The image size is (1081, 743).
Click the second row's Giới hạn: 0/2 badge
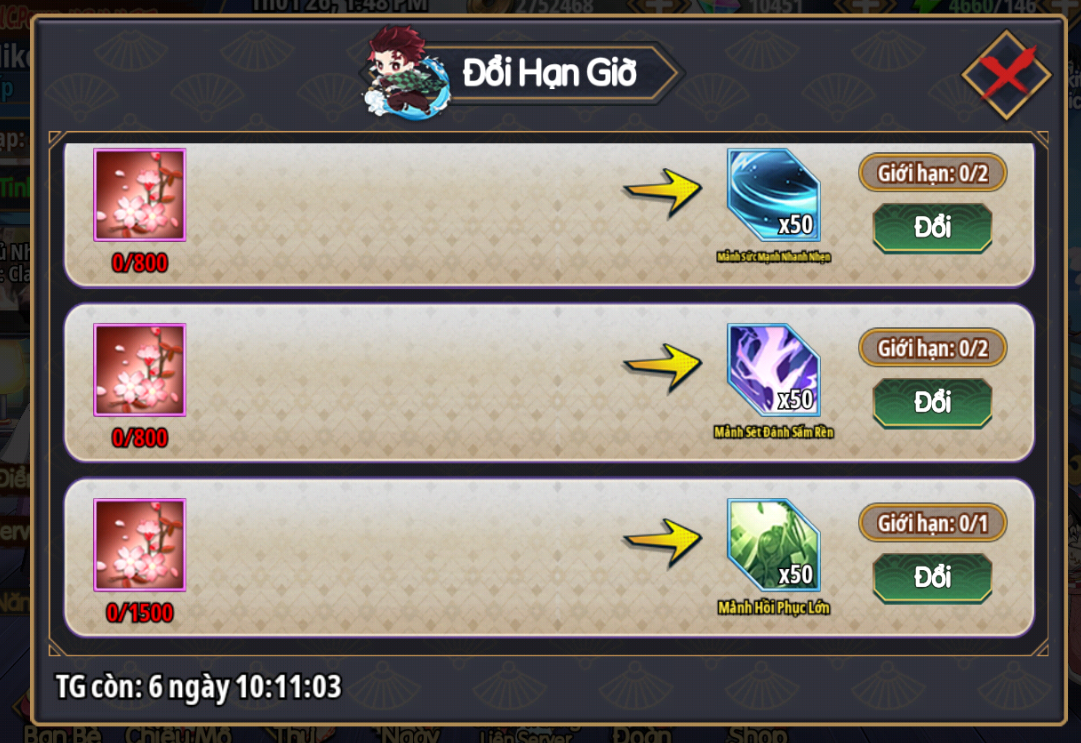coord(932,348)
